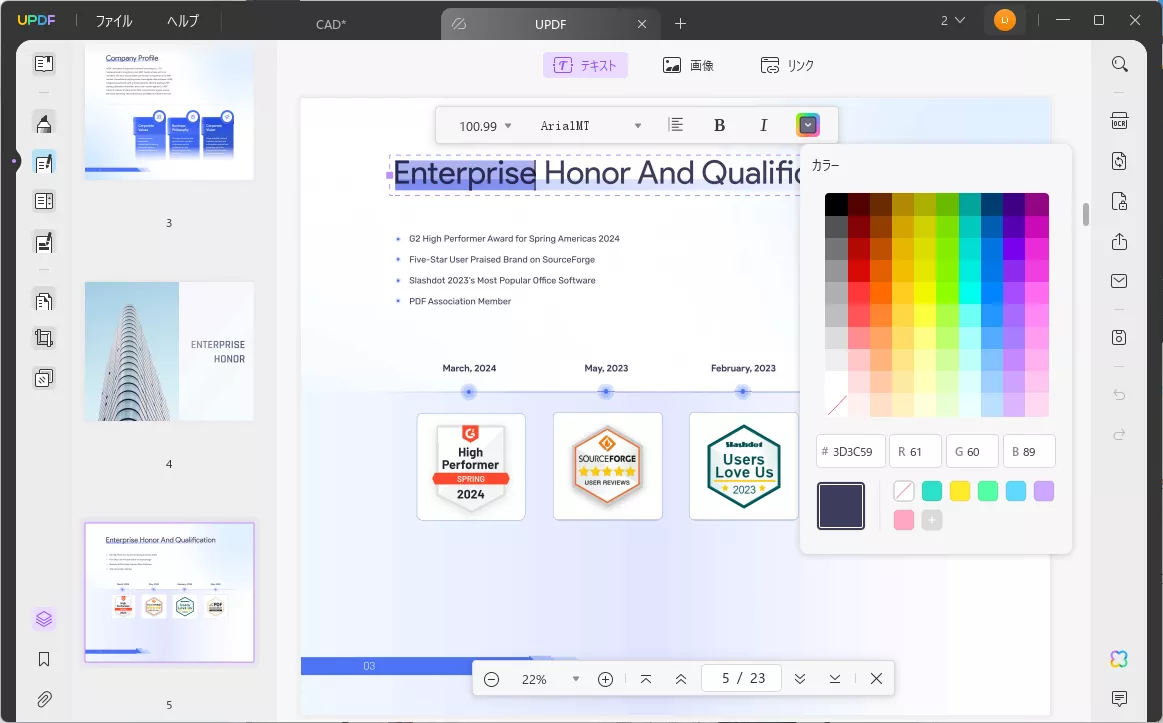The image size is (1163, 723).
Task: Switch to the CAD* tab
Action: pos(331,24)
